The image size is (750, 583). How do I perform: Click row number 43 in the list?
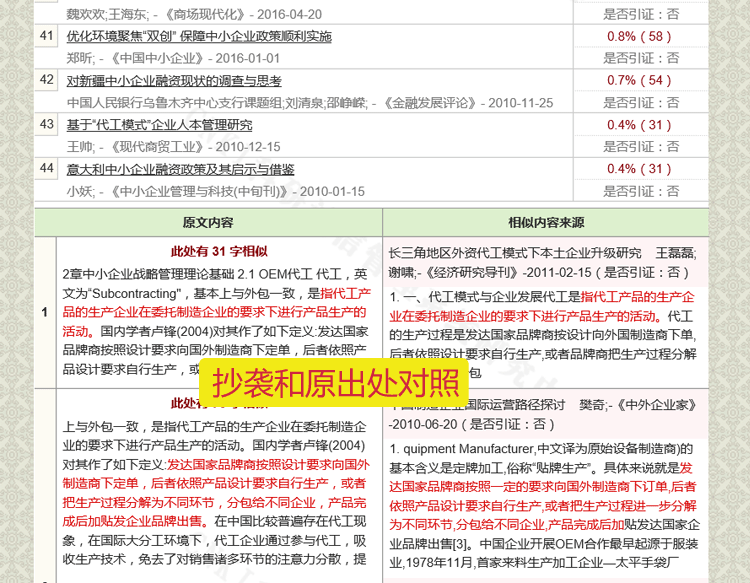click(x=47, y=125)
